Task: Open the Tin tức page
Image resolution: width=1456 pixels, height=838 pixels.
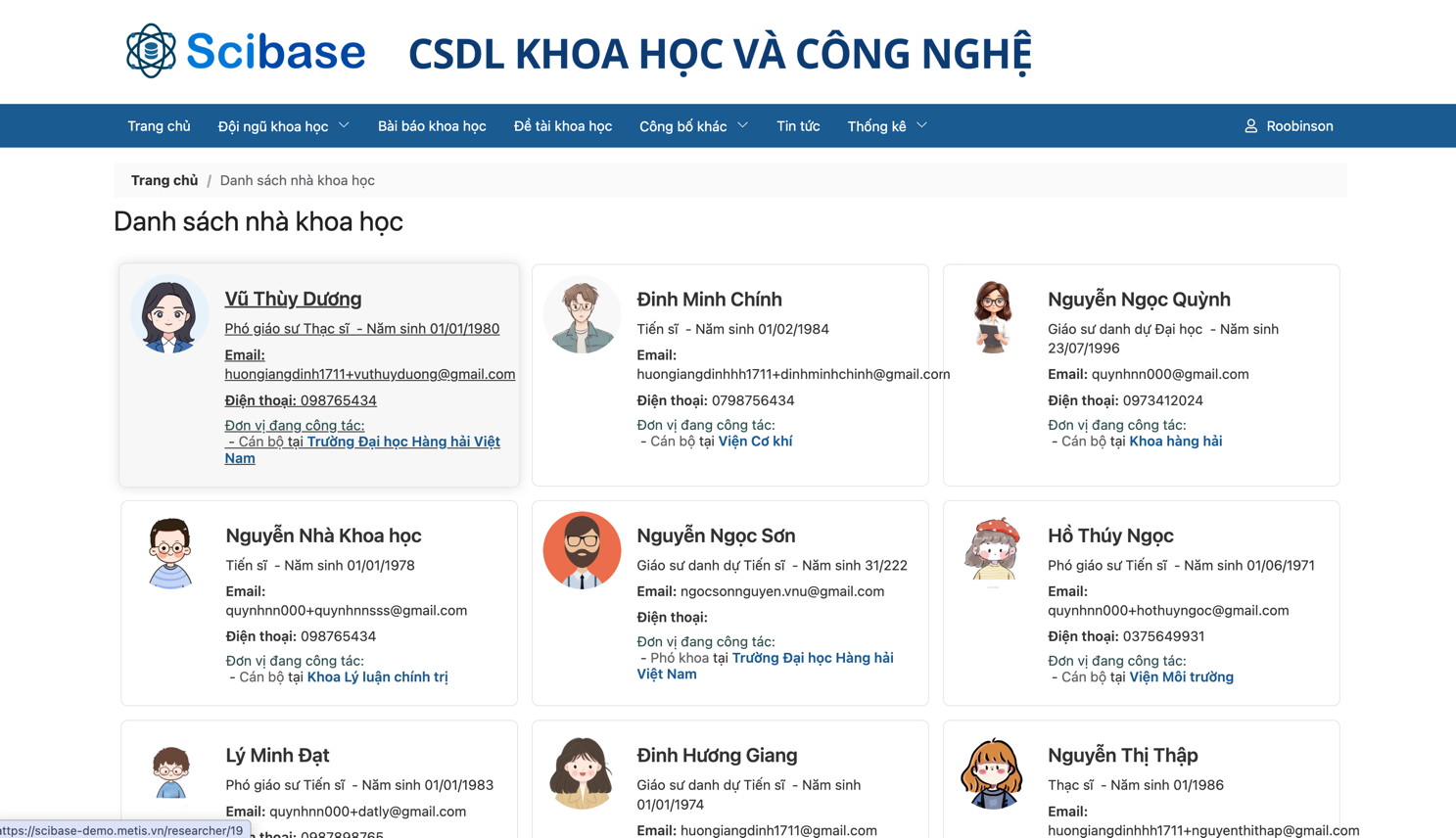Action: click(x=798, y=126)
